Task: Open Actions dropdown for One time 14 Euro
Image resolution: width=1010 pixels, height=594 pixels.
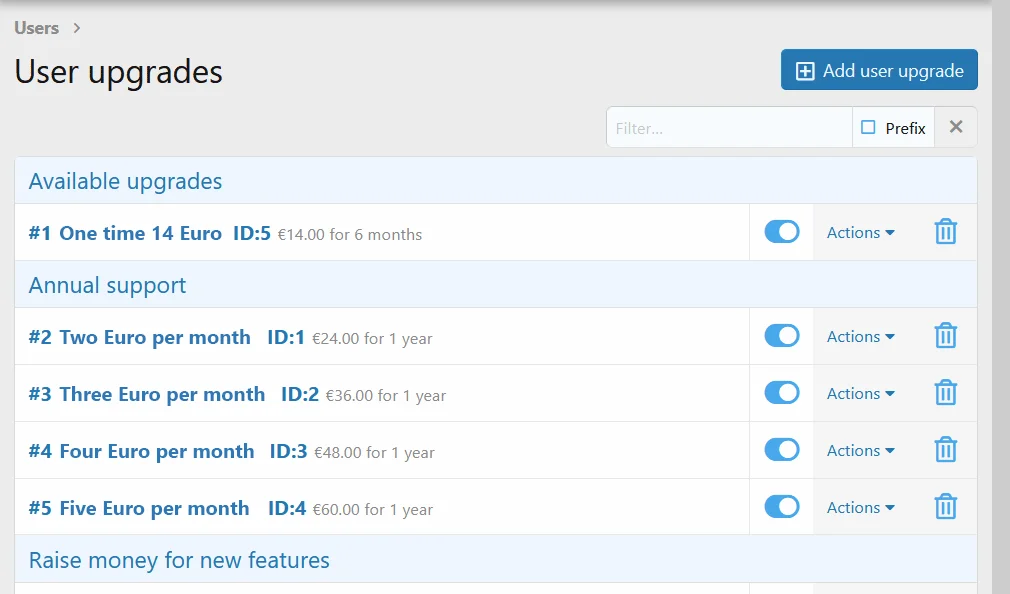Action: [x=861, y=233]
